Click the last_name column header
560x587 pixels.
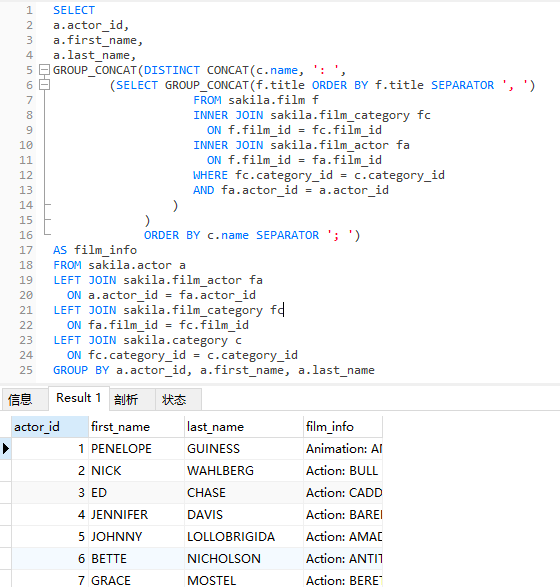click(x=244, y=427)
